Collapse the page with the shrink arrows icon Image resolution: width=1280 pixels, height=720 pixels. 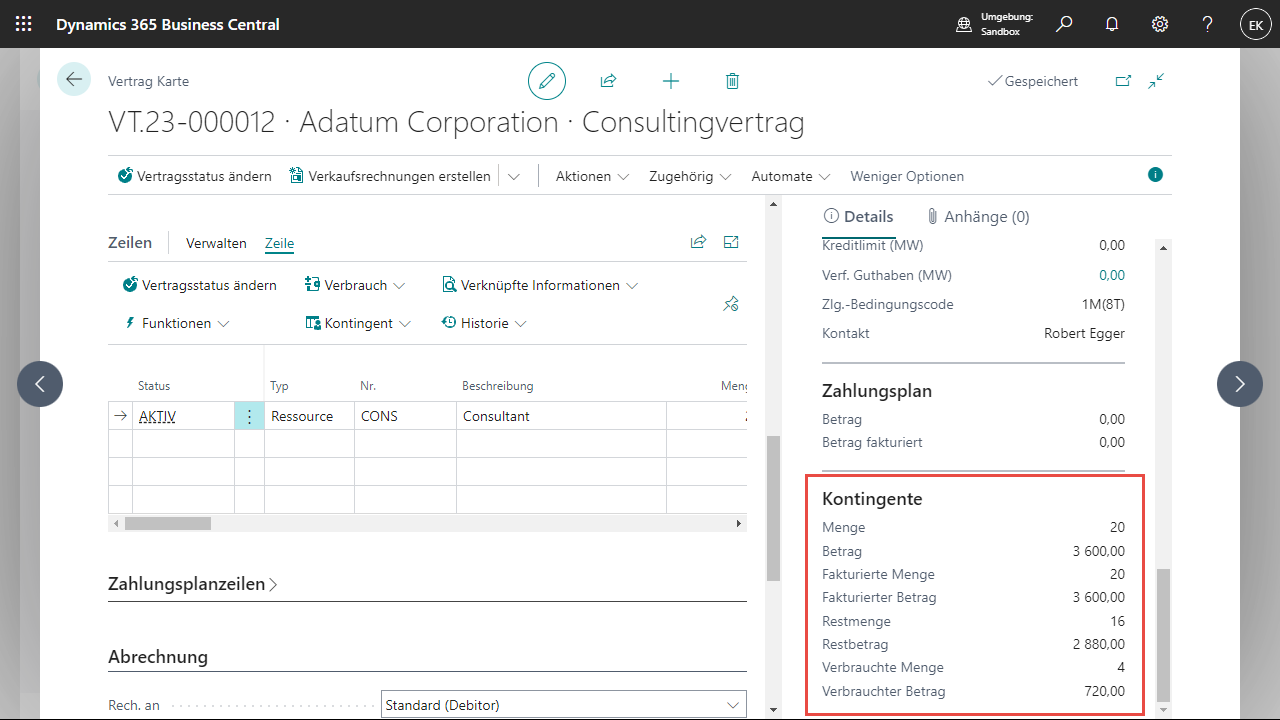point(1156,81)
